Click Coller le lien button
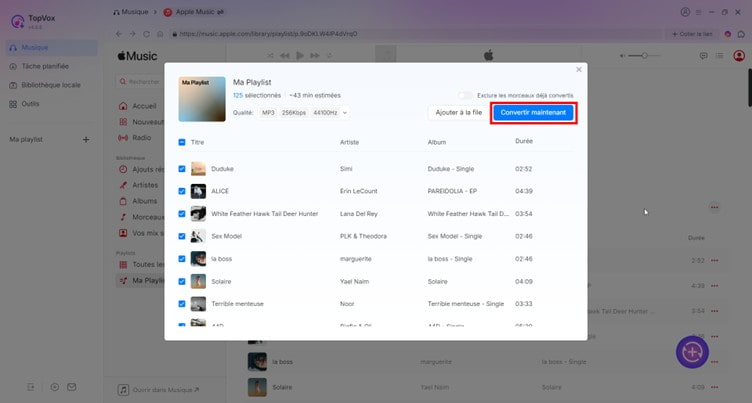The image size is (752, 403). tap(692, 34)
